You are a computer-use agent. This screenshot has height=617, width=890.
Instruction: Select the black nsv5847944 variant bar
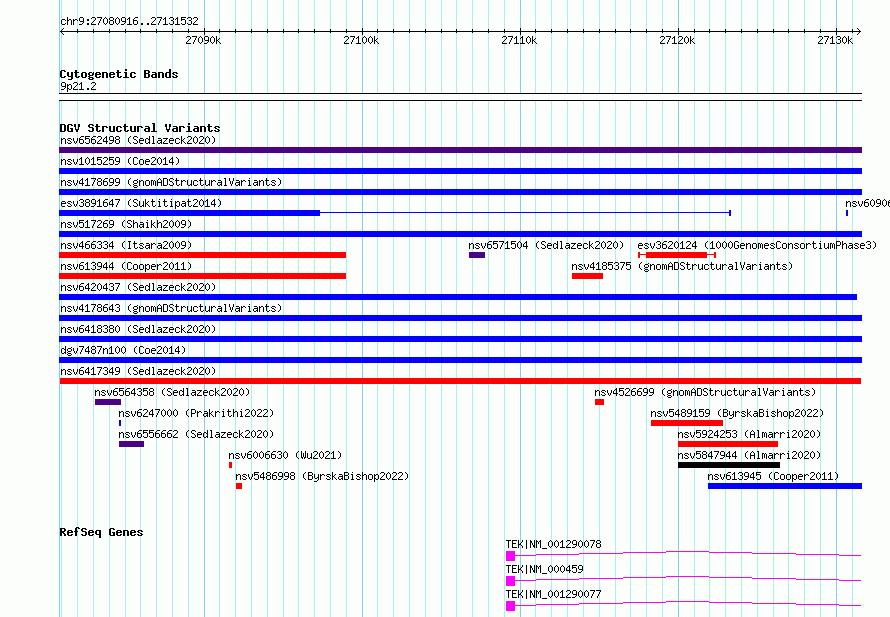point(729,465)
